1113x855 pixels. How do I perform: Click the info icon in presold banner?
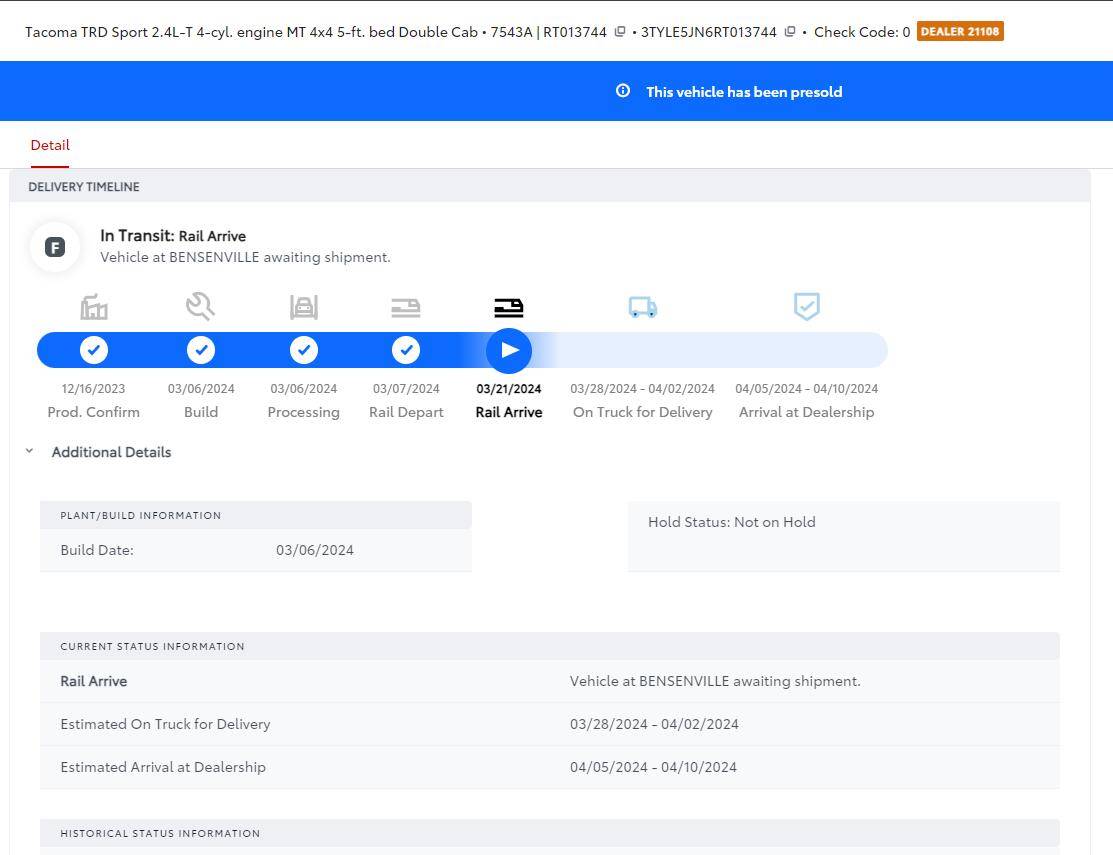tap(623, 91)
